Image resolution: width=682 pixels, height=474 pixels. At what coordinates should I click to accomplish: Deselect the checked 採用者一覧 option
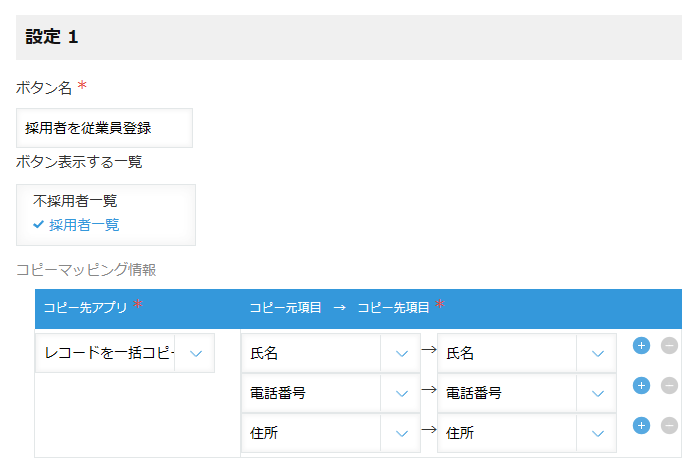tap(76, 225)
